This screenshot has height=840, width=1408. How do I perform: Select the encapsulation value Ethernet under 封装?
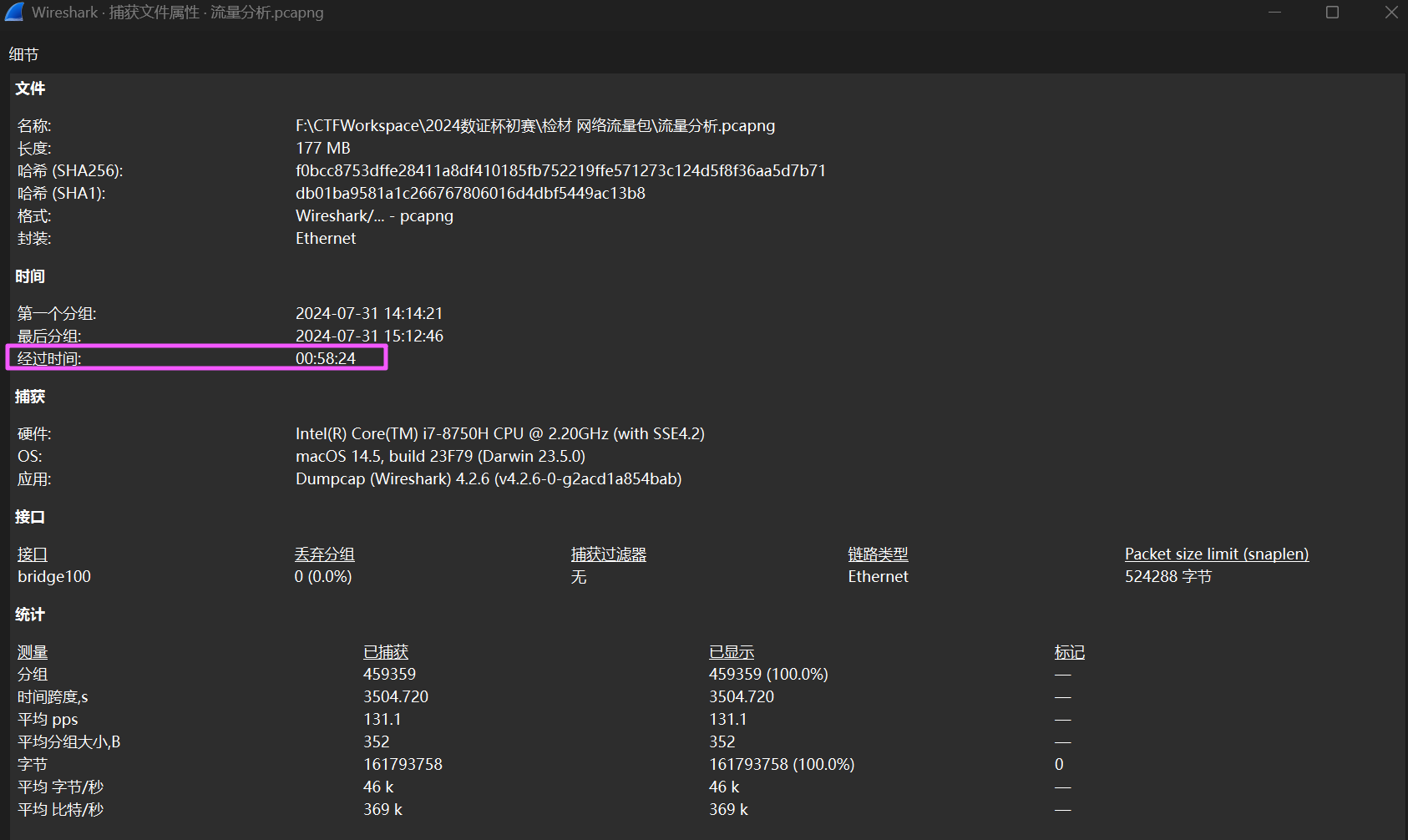[x=326, y=238]
